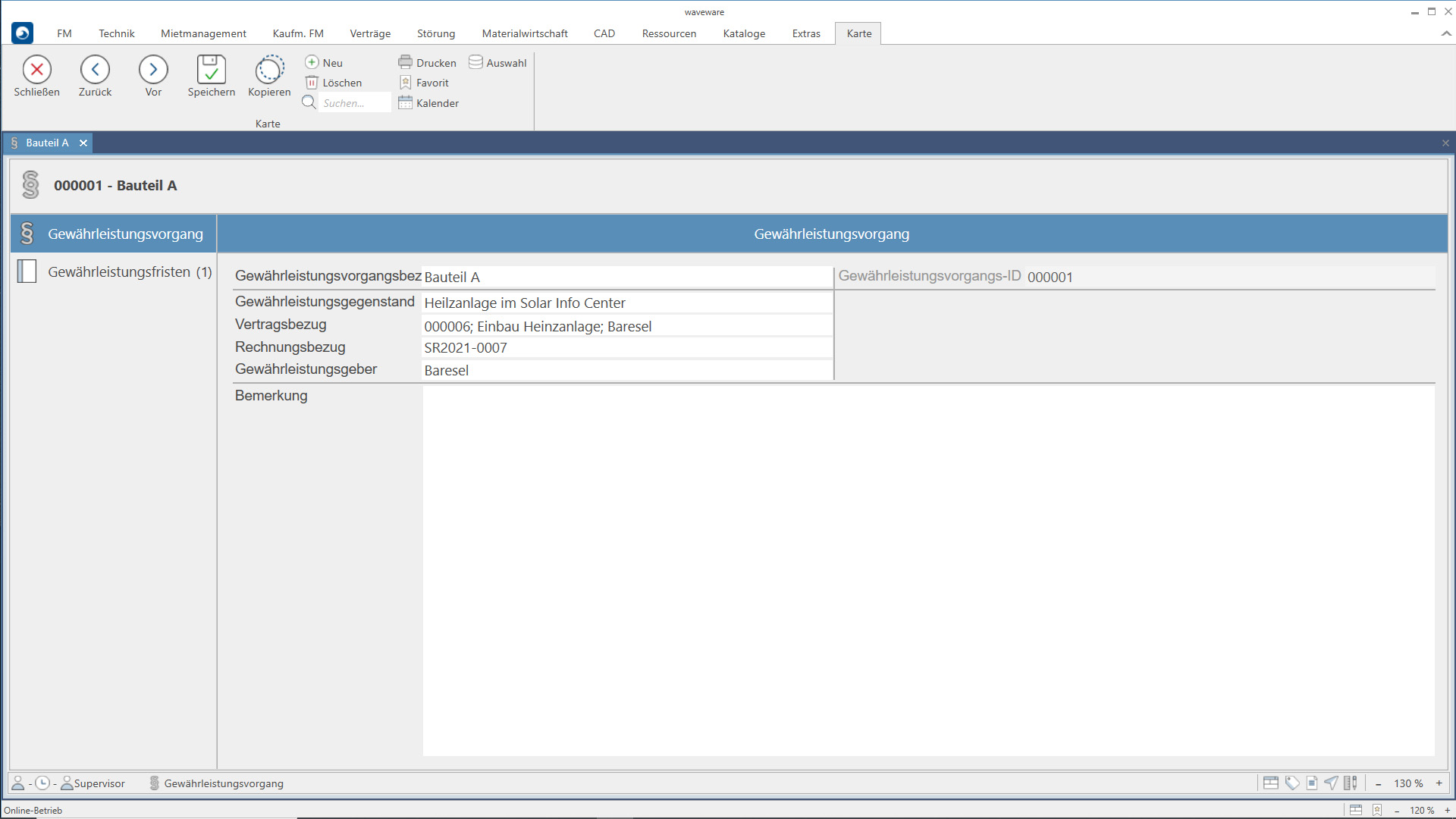The image size is (1456, 819).
Task: Select Gewährleistungsfristen (1) in sidebar
Action: [129, 272]
